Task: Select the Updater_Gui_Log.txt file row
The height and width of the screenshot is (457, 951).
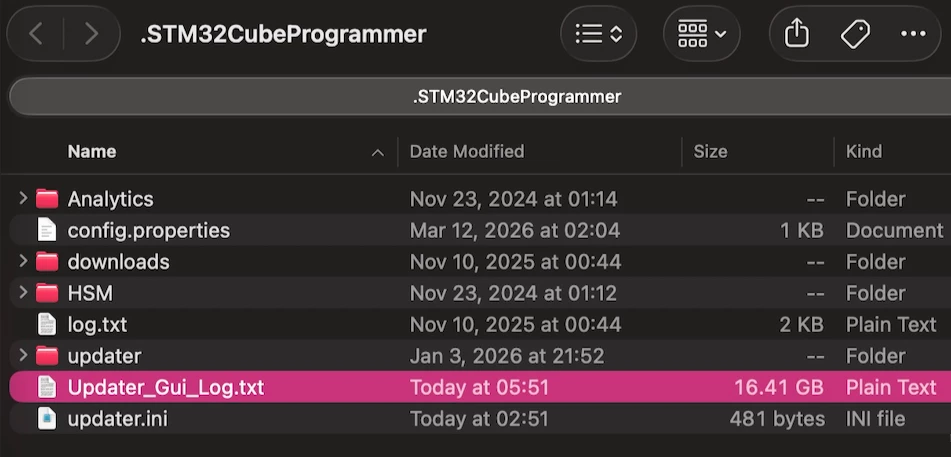Action: (479, 387)
